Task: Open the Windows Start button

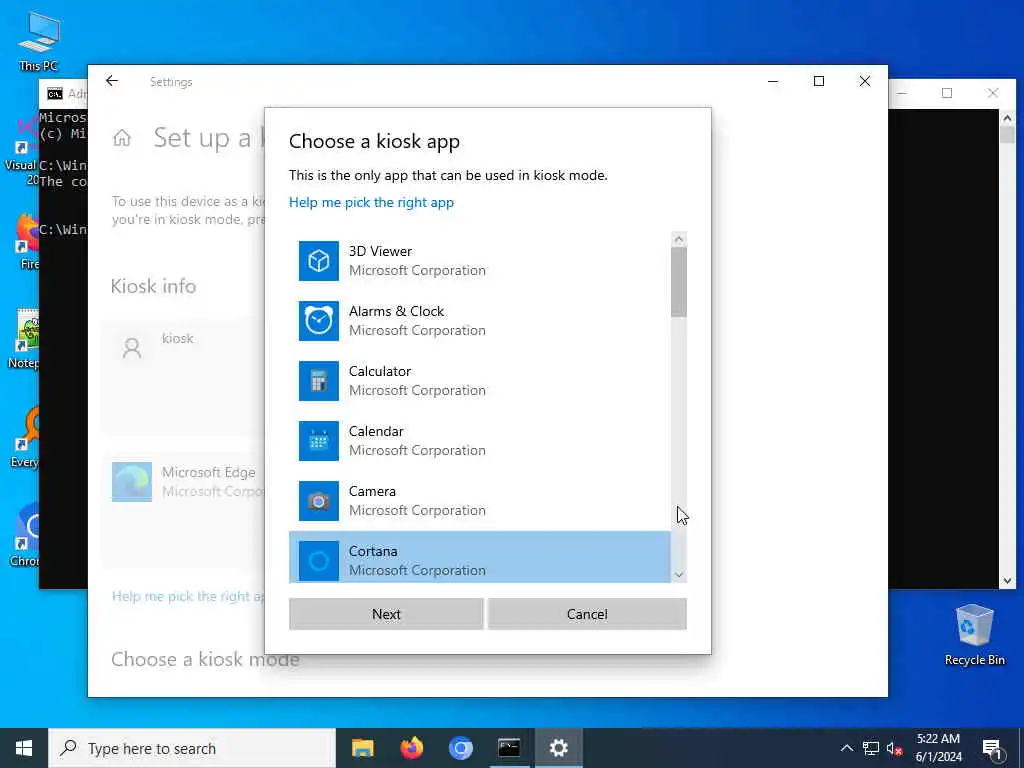Action: tap(24, 748)
